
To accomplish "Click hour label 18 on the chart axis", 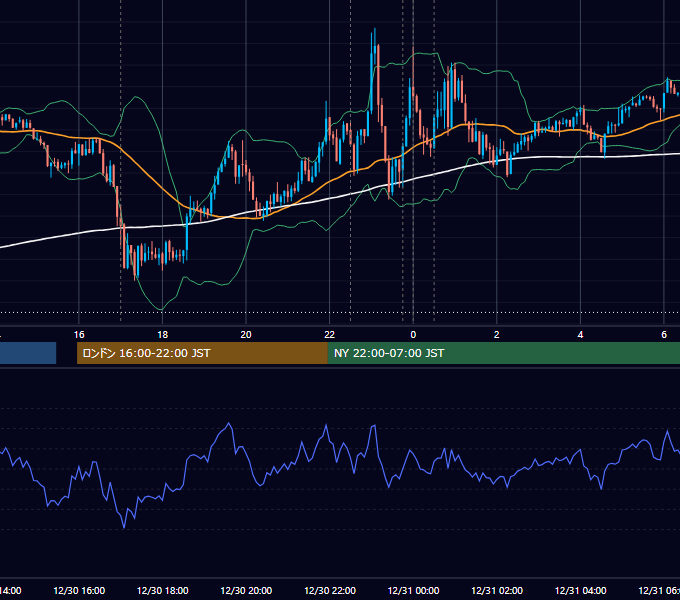I will pyautogui.click(x=163, y=335).
